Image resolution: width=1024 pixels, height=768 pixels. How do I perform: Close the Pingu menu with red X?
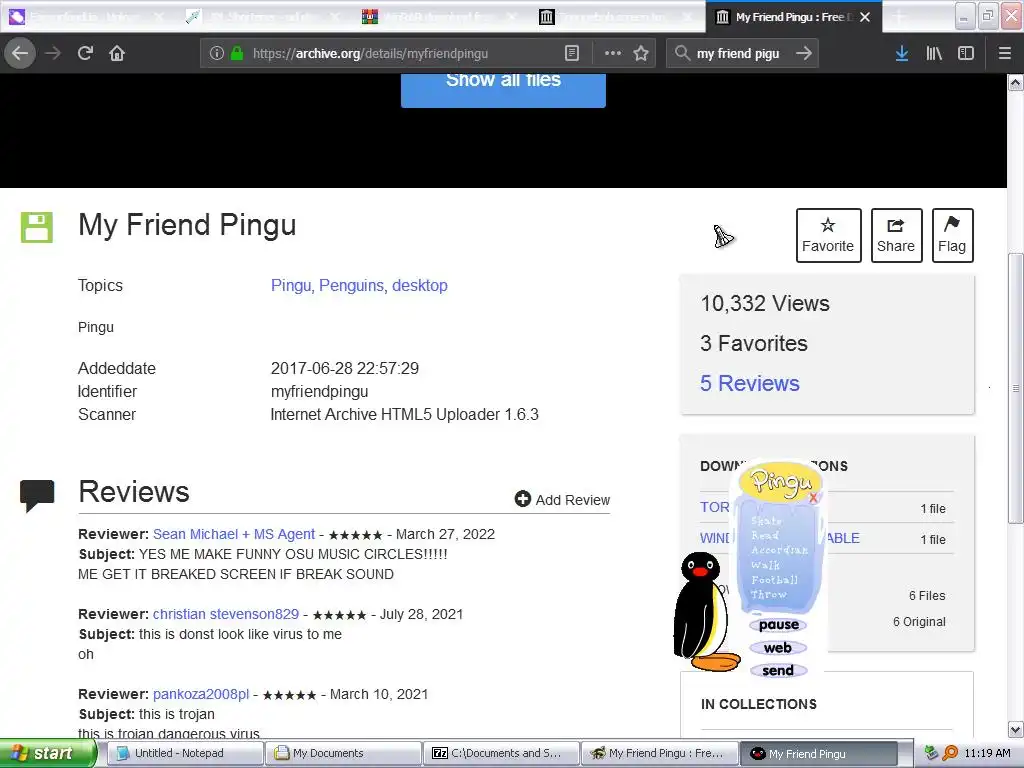pyautogui.click(x=813, y=498)
